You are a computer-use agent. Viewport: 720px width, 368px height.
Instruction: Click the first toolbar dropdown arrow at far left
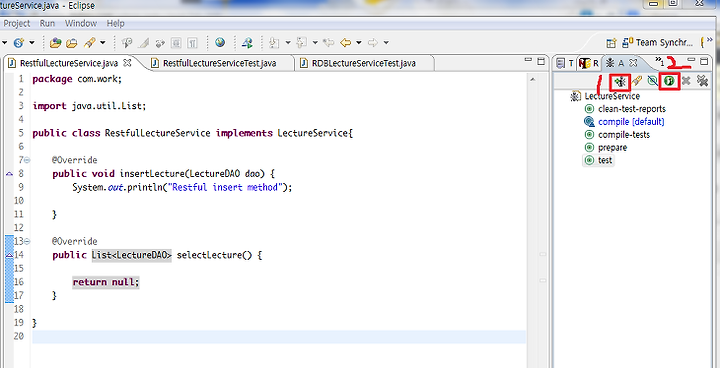point(5,43)
